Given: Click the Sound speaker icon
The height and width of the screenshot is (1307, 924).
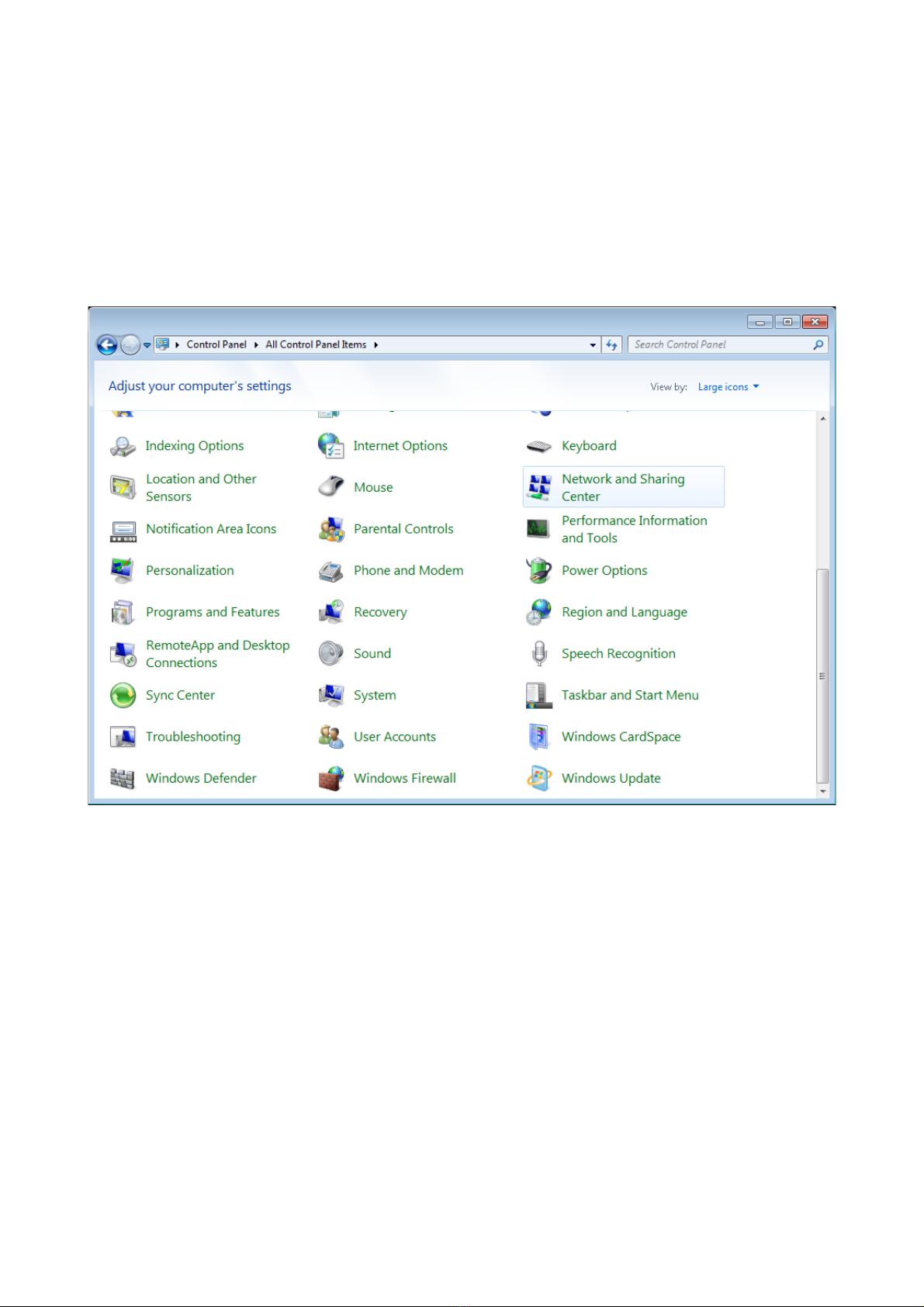Looking at the screenshot, I should pyautogui.click(x=330, y=654).
